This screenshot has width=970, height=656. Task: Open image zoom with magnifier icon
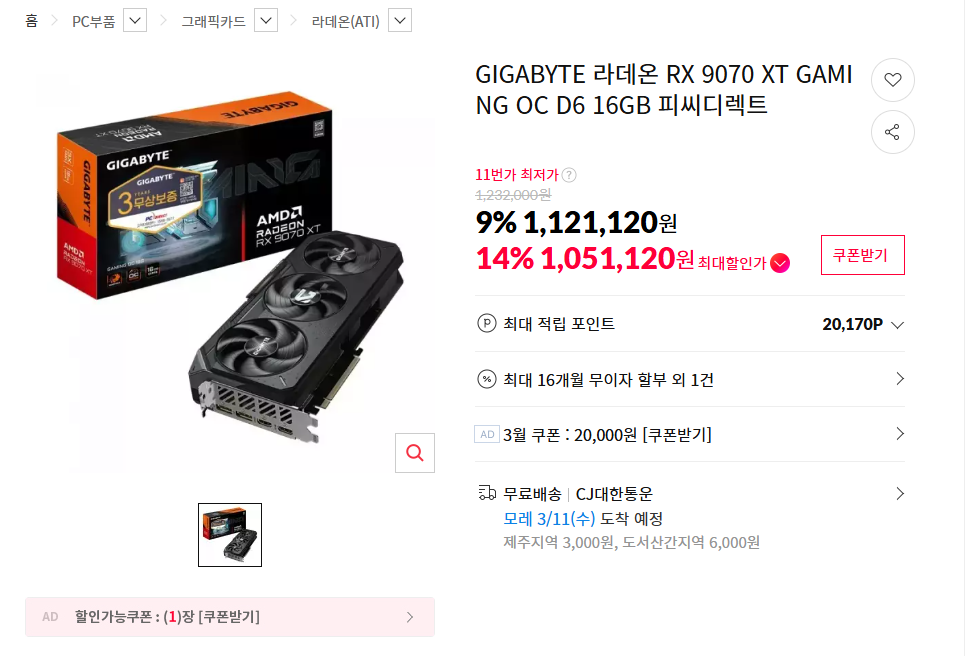coord(414,453)
